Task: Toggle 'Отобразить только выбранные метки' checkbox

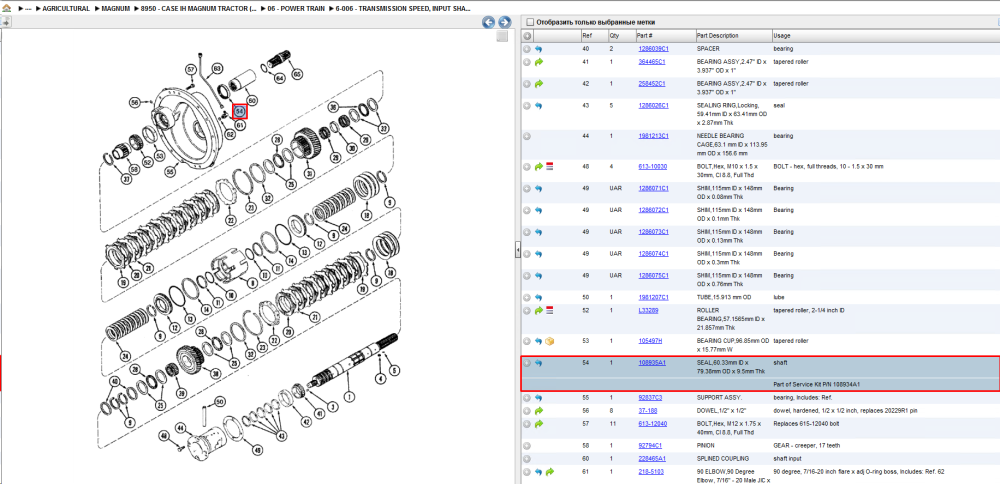Action: [529, 22]
